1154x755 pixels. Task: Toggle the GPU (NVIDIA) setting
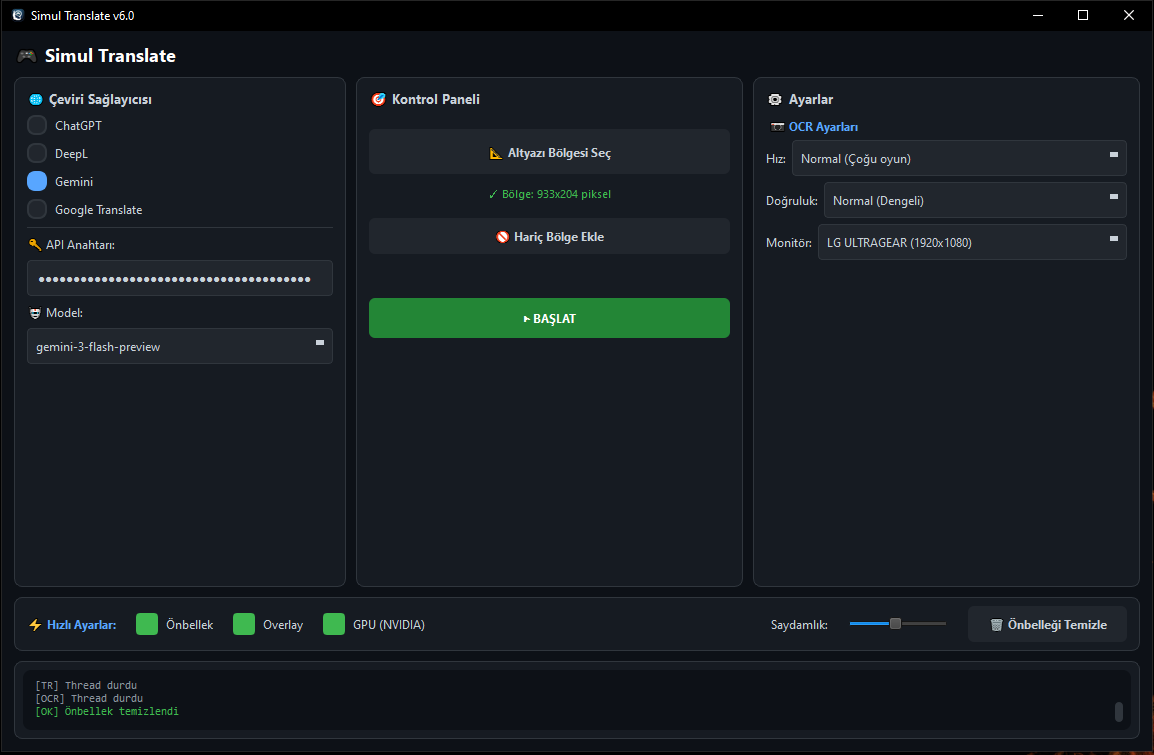tap(334, 625)
